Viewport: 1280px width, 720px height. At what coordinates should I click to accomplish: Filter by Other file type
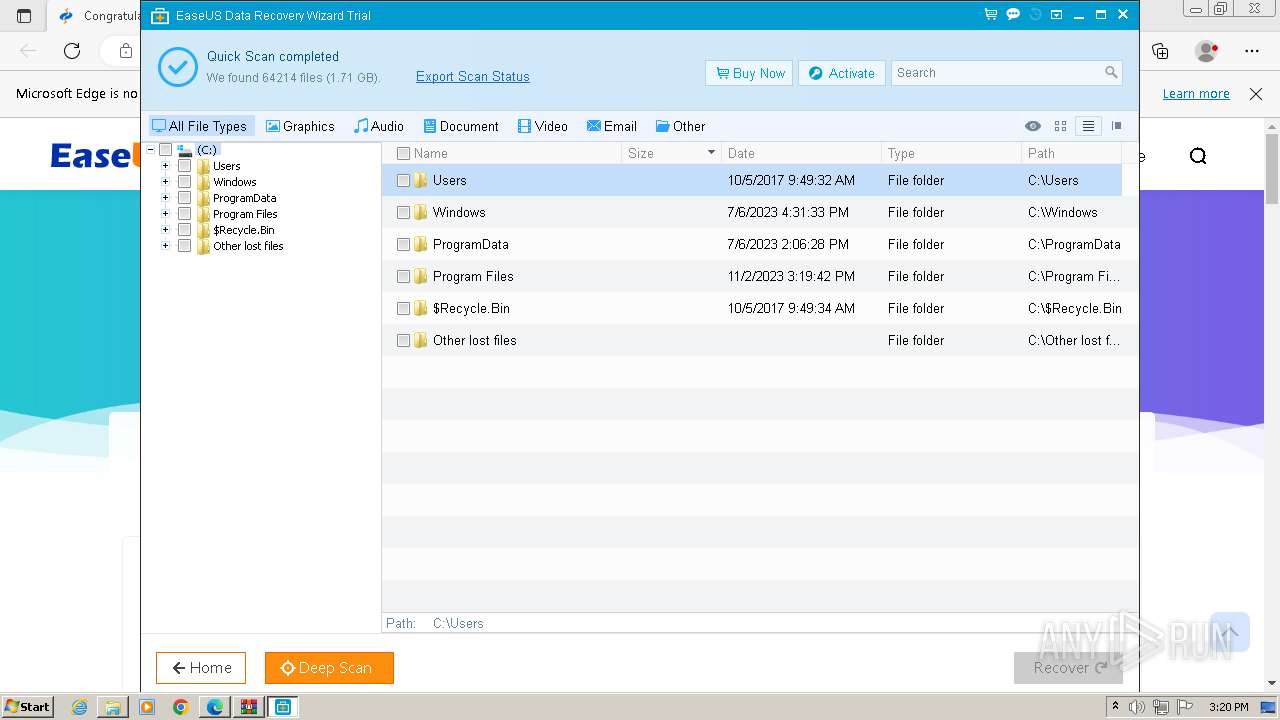click(x=680, y=126)
